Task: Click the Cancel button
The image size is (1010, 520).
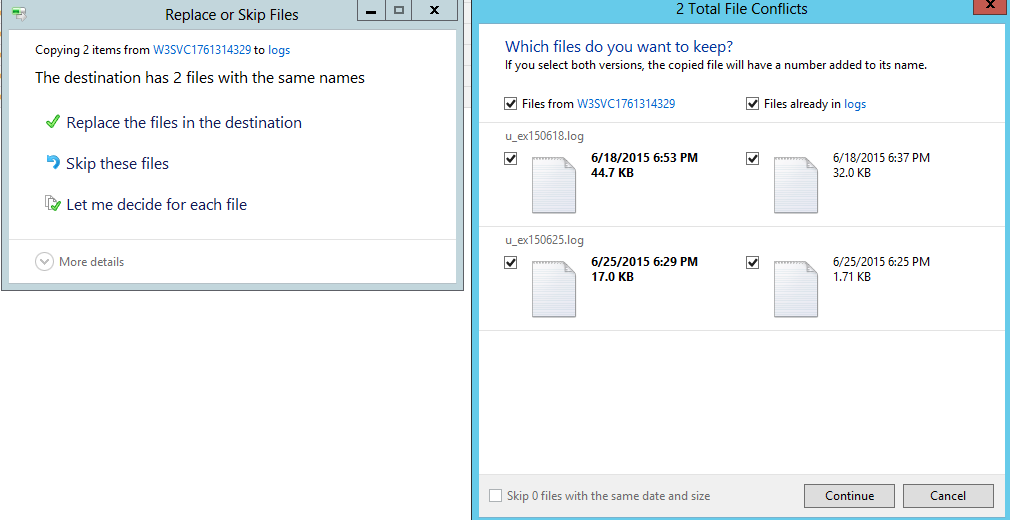Action: pos(948,496)
